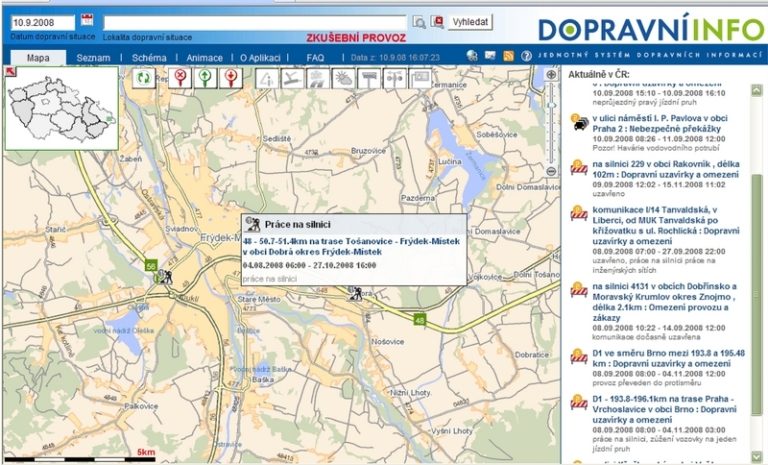The height and width of the screenshot is (465, 768).
Task: Click the zoom in plus button
Action: pyautogui.click(x=552, y=74)
